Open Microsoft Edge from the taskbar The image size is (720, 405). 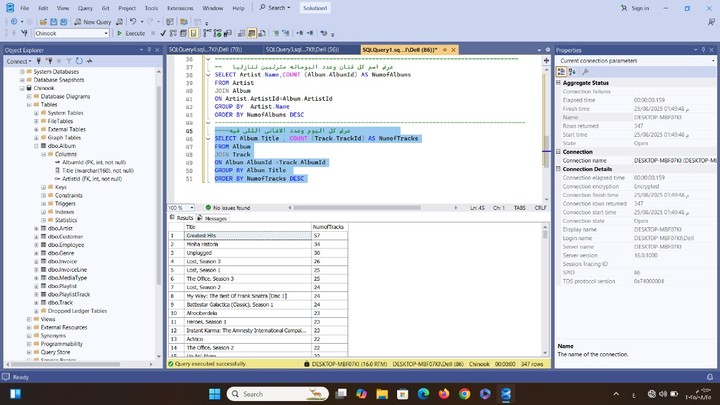click(x=423, y=394)
